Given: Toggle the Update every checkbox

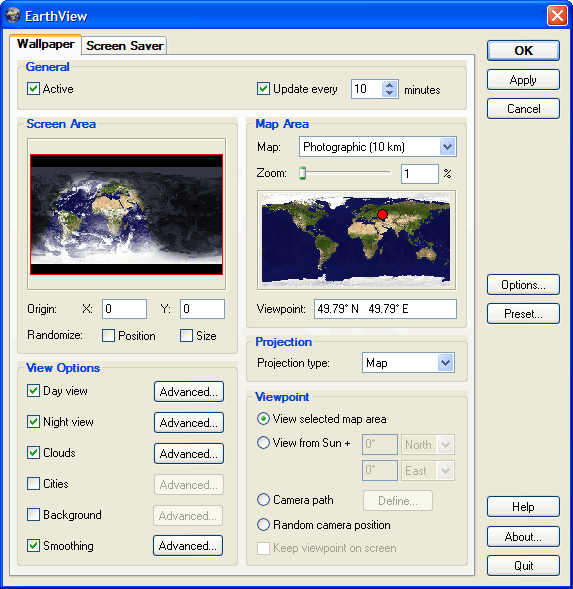Looking at the screenshot, I should click(263, 89).
